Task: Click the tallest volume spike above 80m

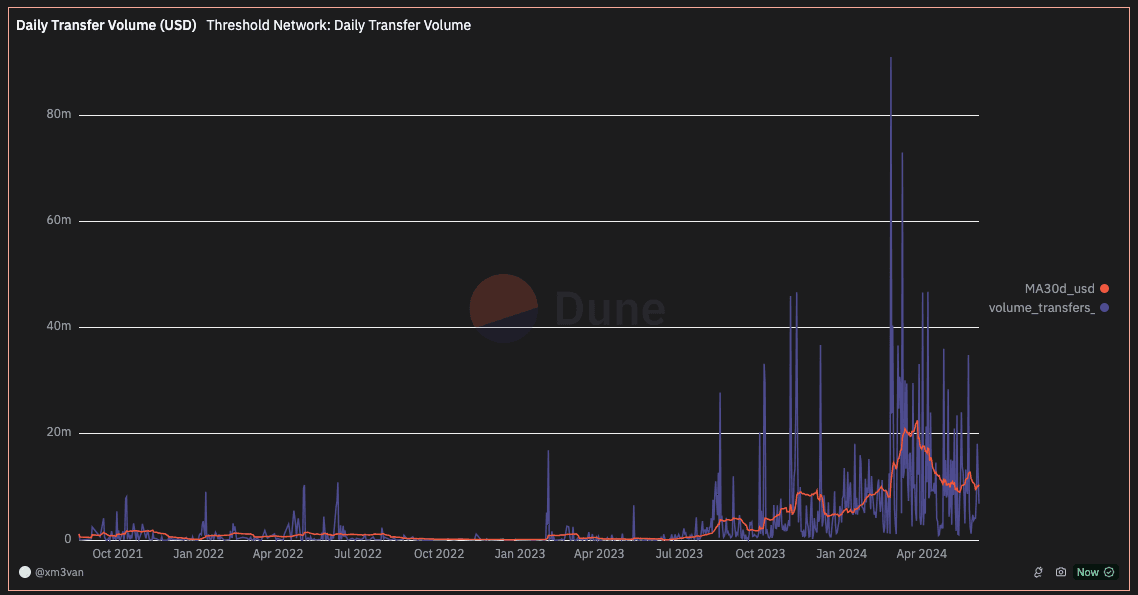Action: point(890,62)
